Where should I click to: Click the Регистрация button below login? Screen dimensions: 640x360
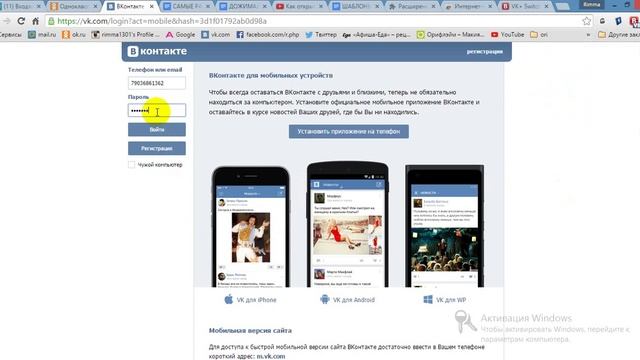coord(157,148)
